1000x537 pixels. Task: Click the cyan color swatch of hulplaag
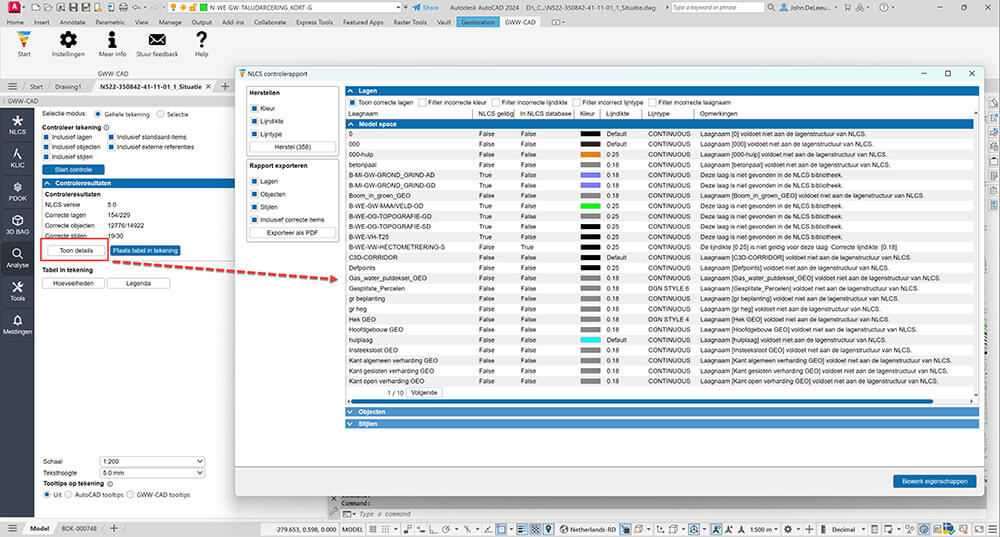[x=591, y=340]
